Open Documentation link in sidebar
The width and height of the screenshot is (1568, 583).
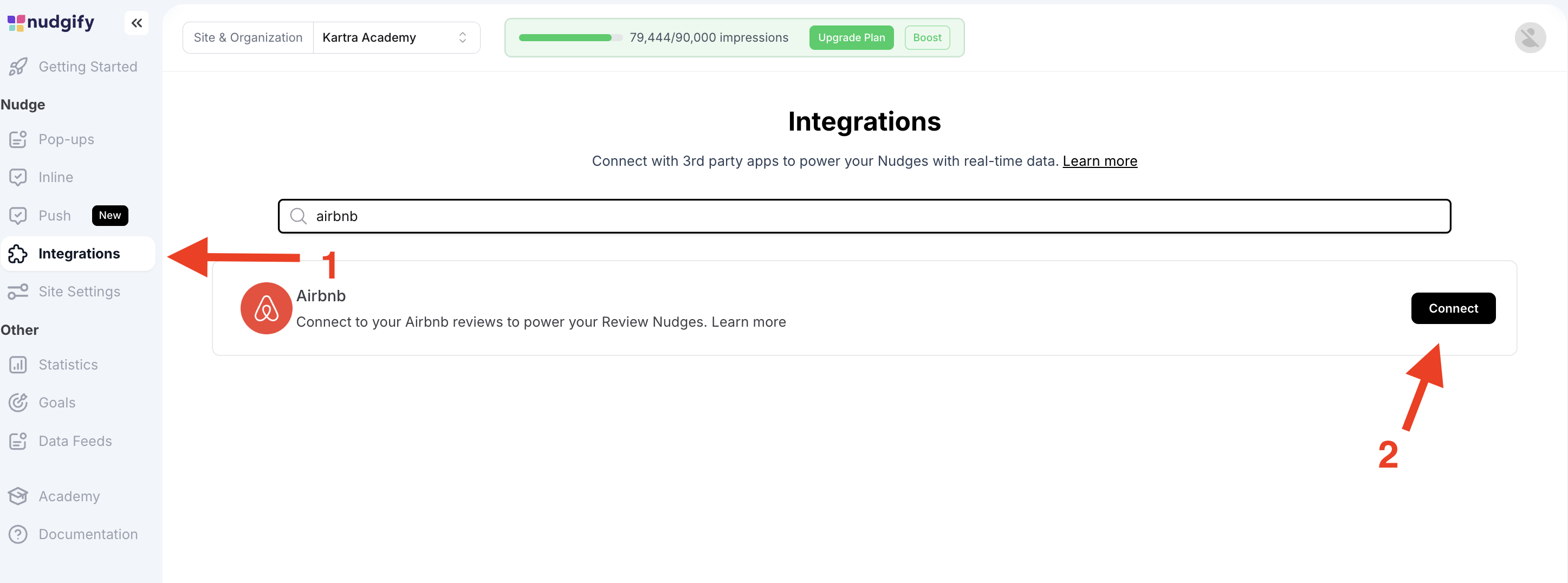[x=88, y=534]
